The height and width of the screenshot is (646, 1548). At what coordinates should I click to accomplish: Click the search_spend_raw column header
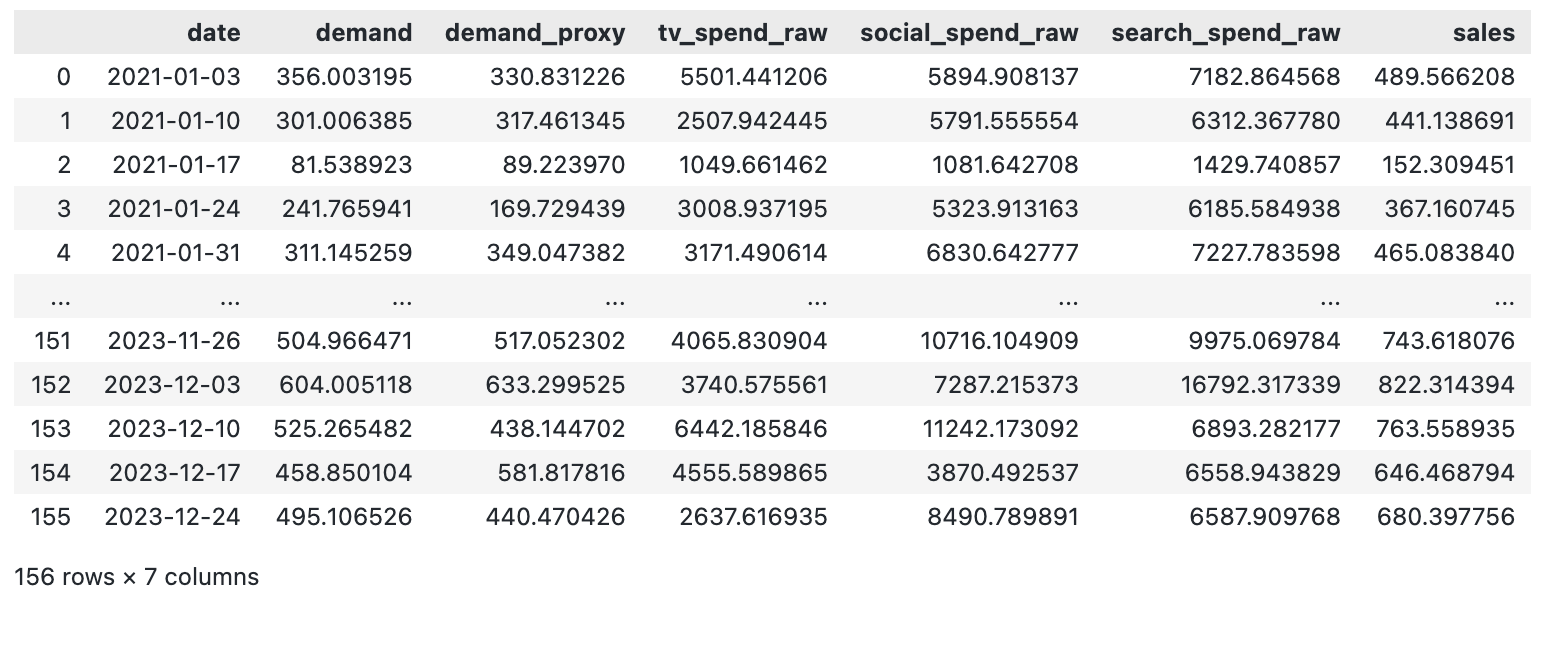pyautogui.click(x=1225, y=33)
